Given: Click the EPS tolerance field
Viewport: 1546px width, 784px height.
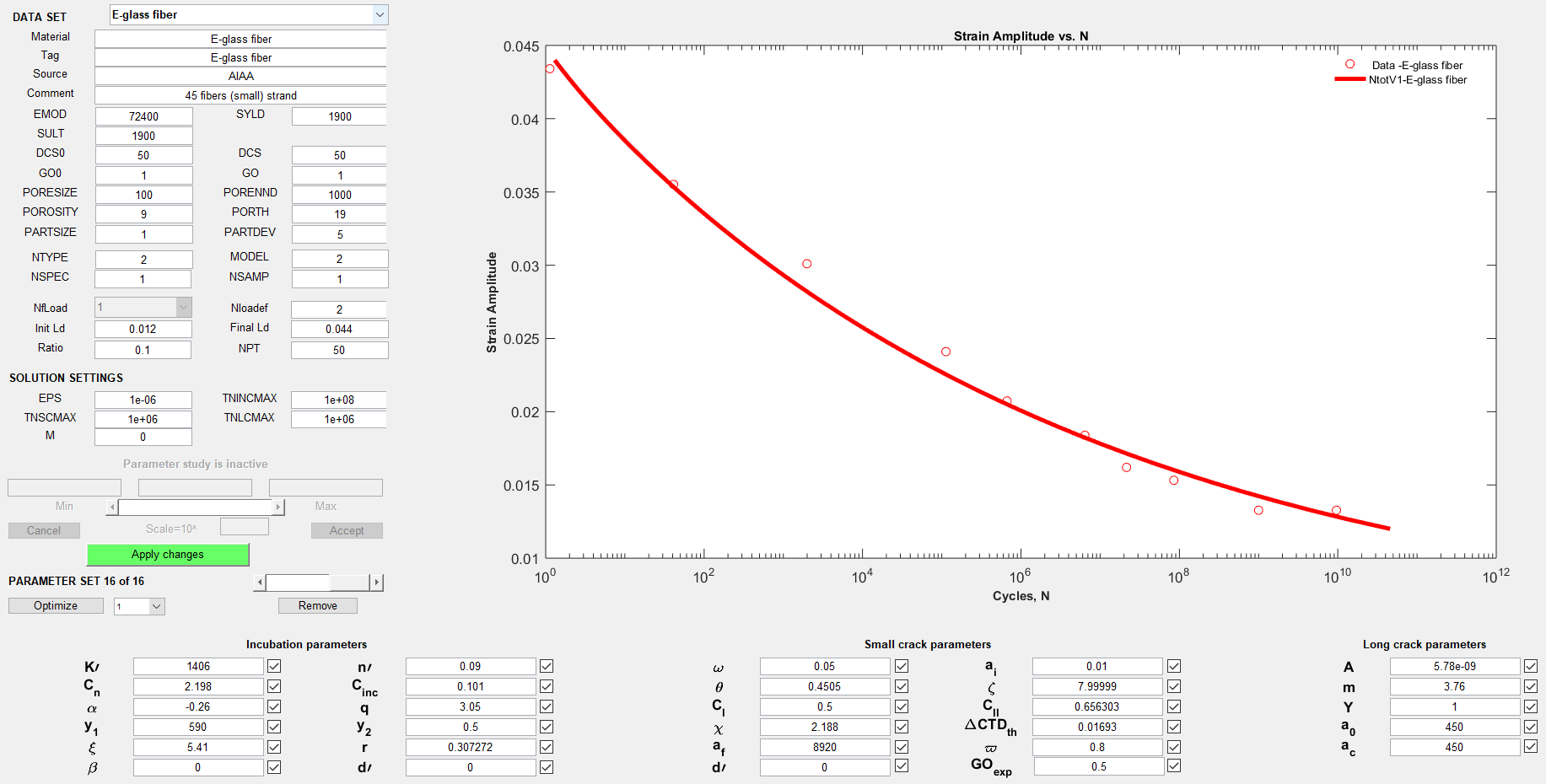Looking at the screenshot, I should point(143,400).
